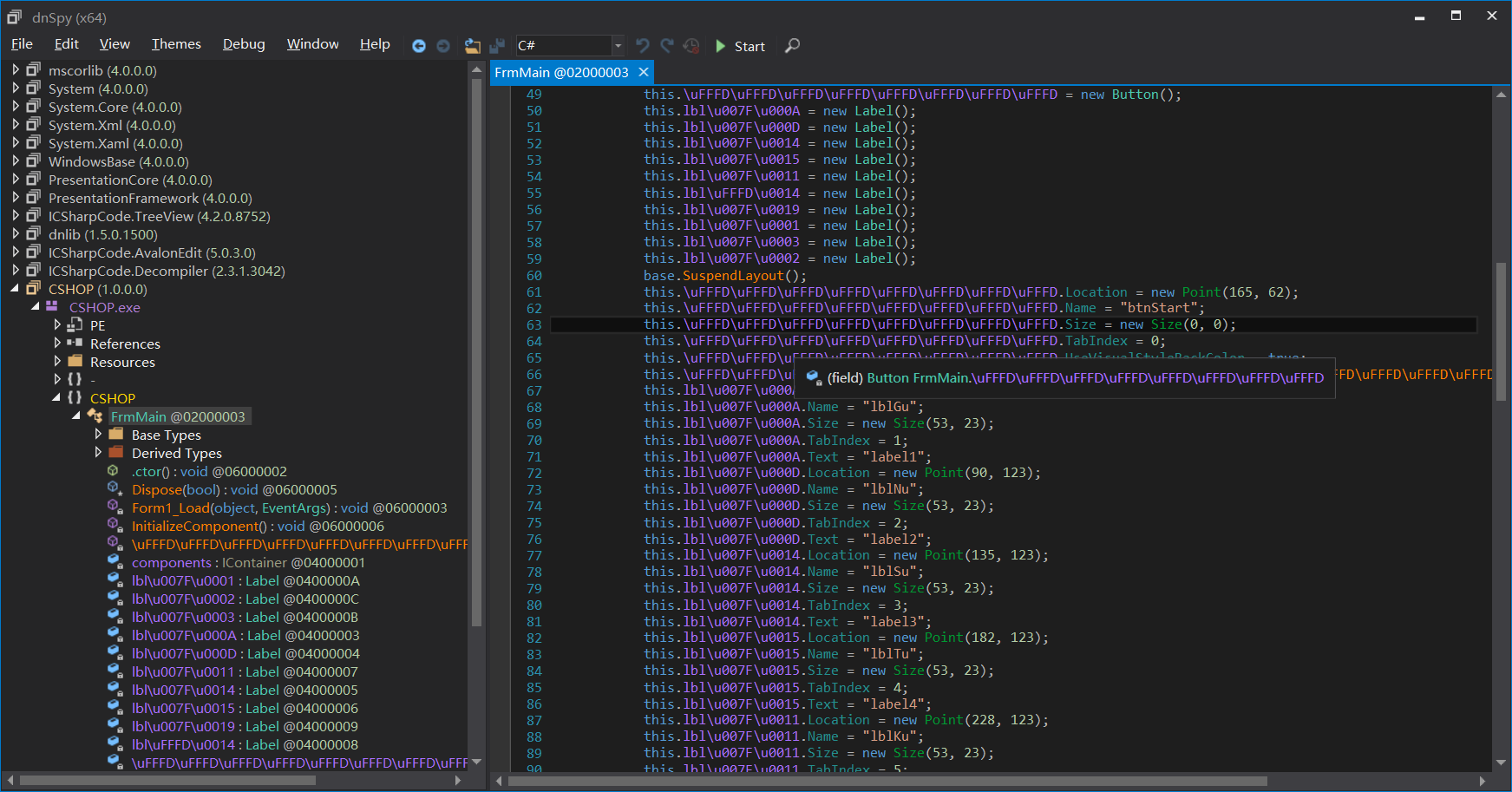
Task: Click the navigate back arrow icon
Action: point(419,46)
